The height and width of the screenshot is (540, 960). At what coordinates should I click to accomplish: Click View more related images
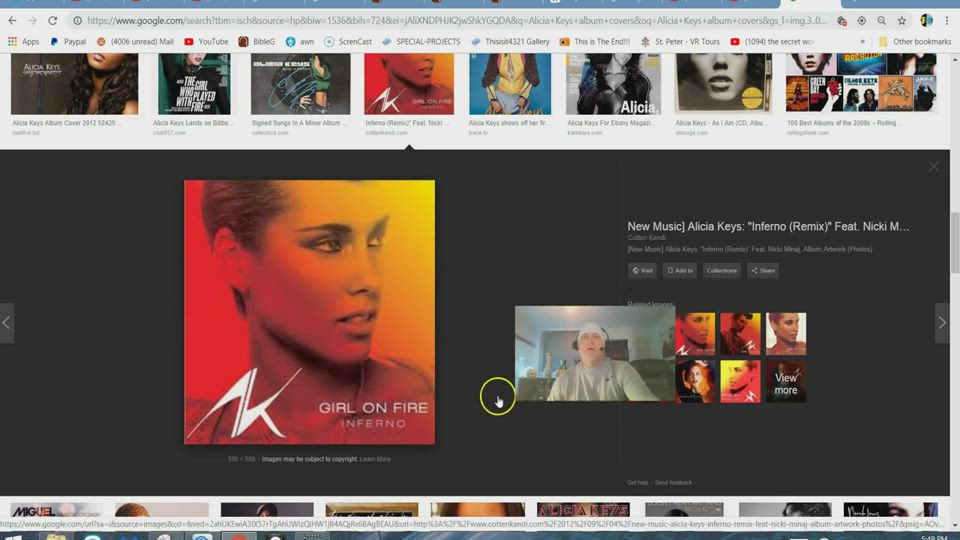(x=786, y=383)
